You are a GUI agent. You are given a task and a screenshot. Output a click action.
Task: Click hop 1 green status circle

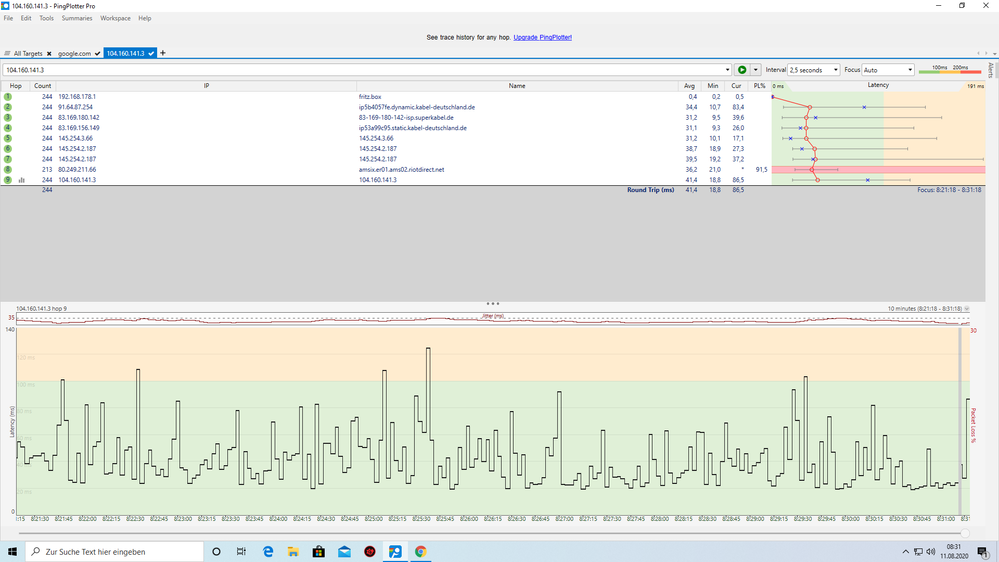pyautogui.click(x=8, y=97)
